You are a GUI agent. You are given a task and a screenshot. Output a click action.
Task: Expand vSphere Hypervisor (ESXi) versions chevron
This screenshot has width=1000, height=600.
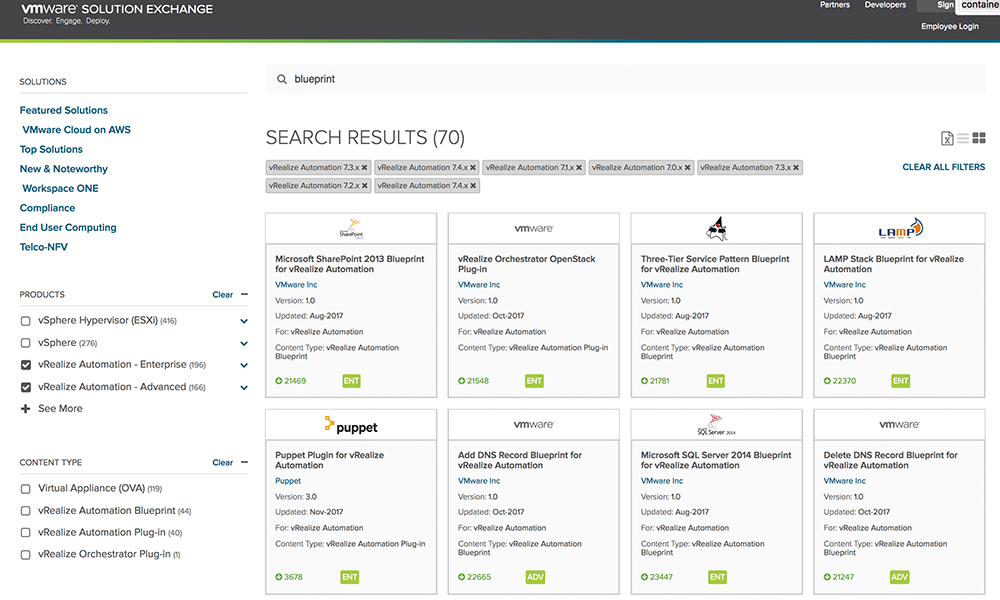click(244, 321)
